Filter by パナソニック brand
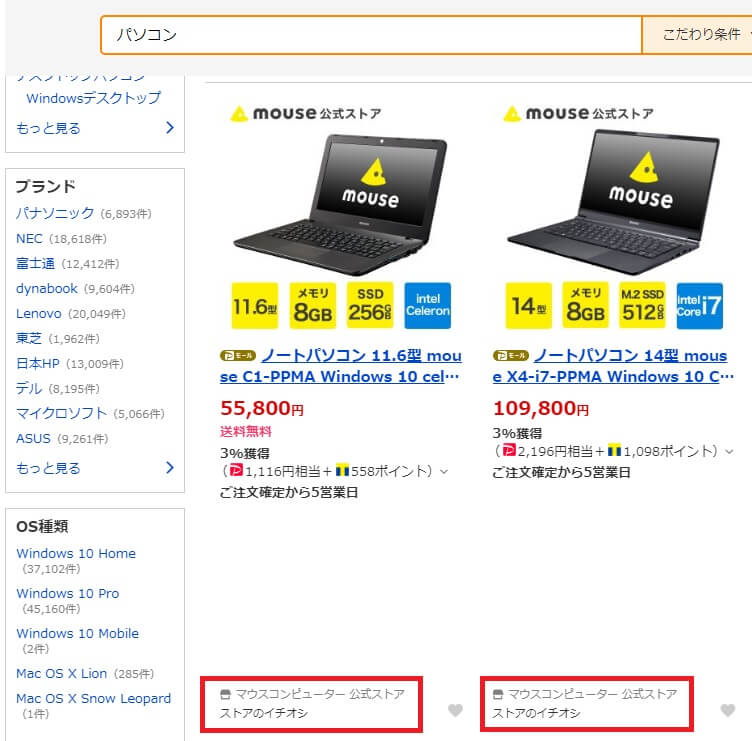 (x=55, y=213)
